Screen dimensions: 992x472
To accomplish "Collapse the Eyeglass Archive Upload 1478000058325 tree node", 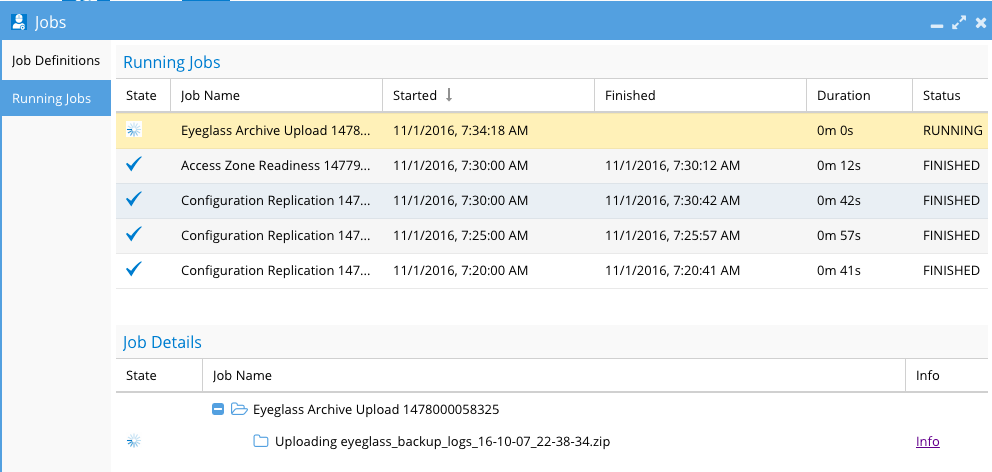I will pos(218,409).
